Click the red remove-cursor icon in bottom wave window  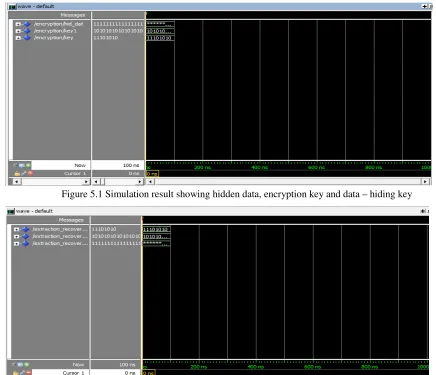pyautogui.click(x=28, y=373)
